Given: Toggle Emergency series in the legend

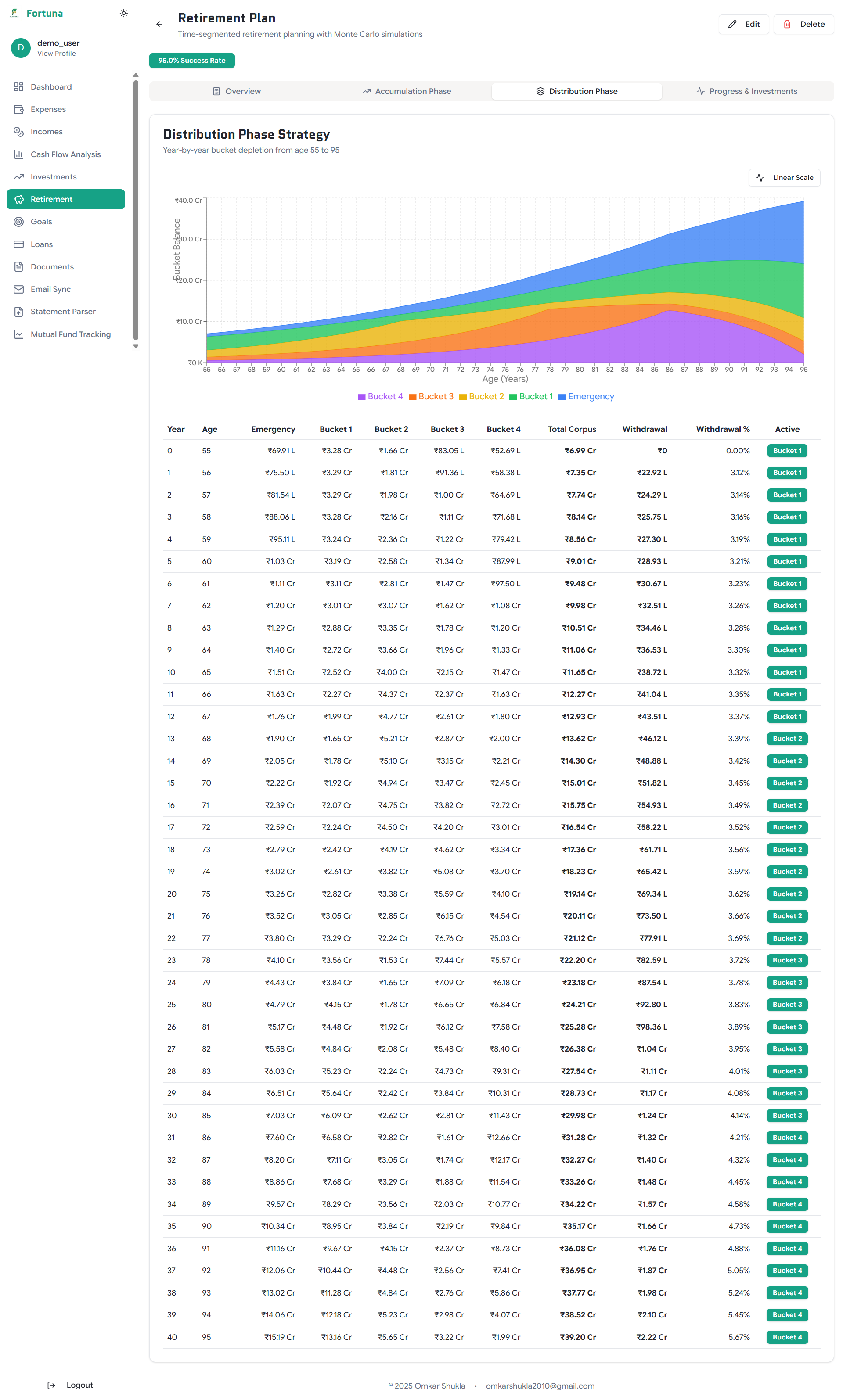Looking at the screenshot, I should pos(586,396).
